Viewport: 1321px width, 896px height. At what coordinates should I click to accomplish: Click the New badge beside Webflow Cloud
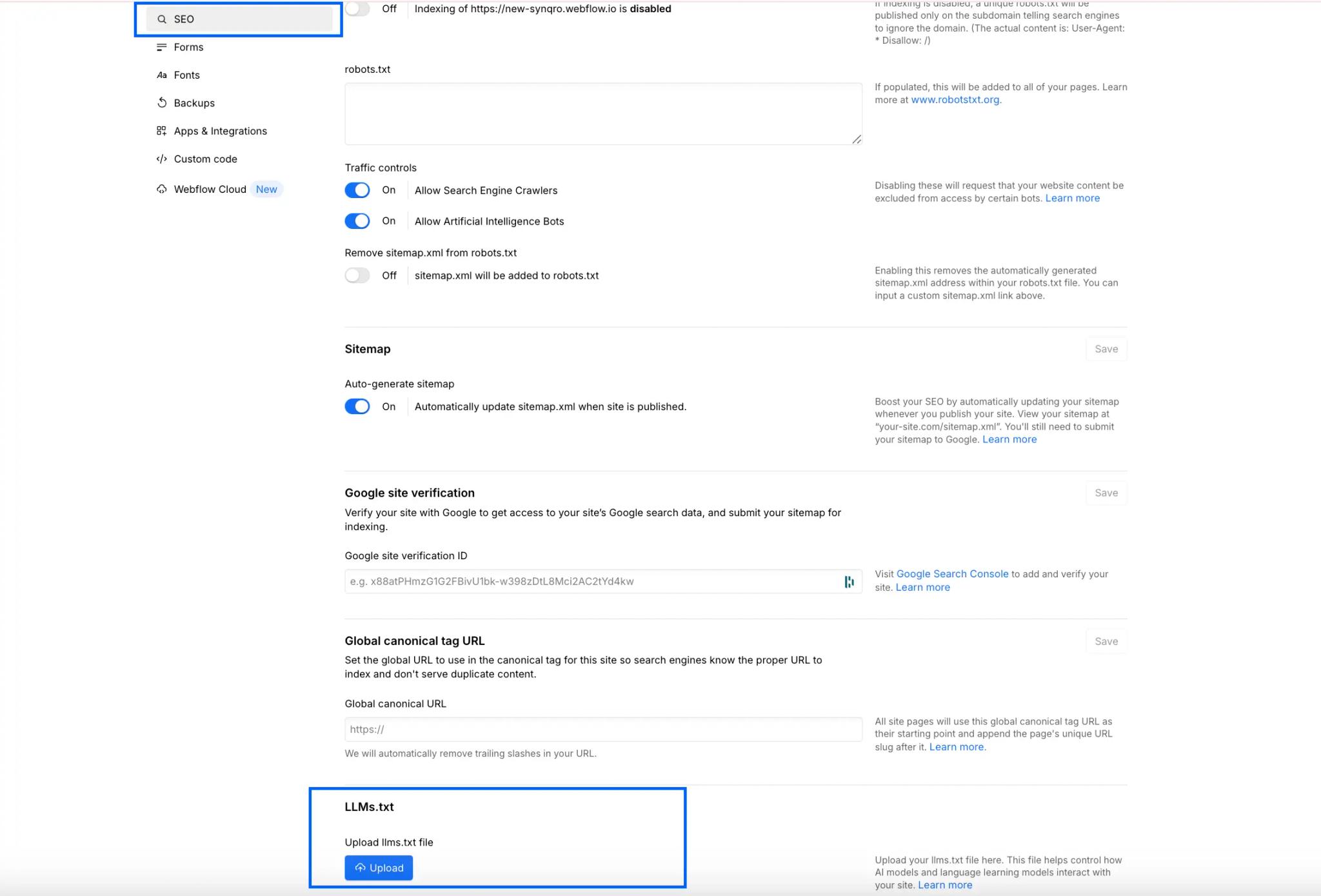click(266, 189)
